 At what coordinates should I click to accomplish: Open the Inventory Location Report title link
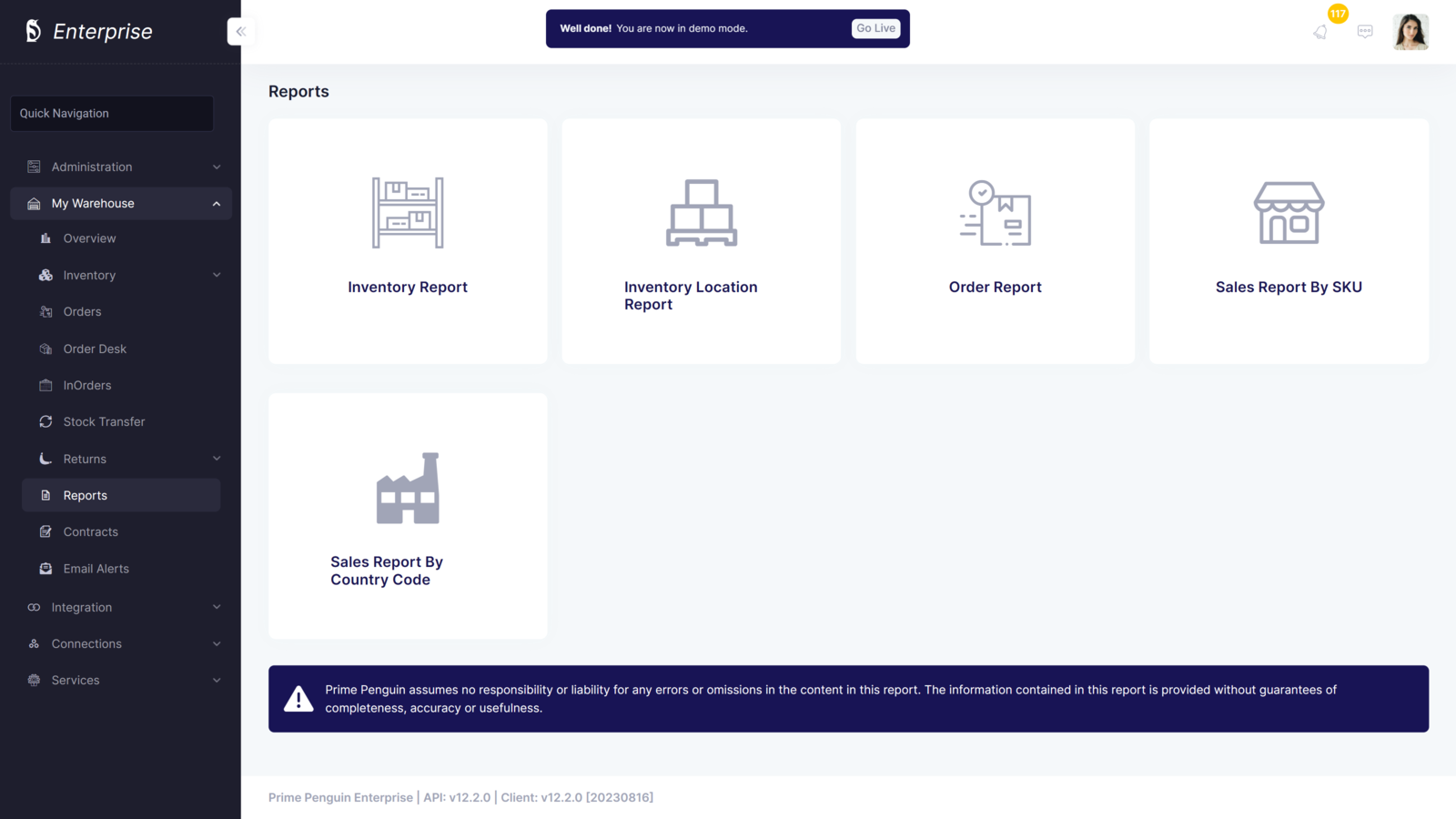691,296
